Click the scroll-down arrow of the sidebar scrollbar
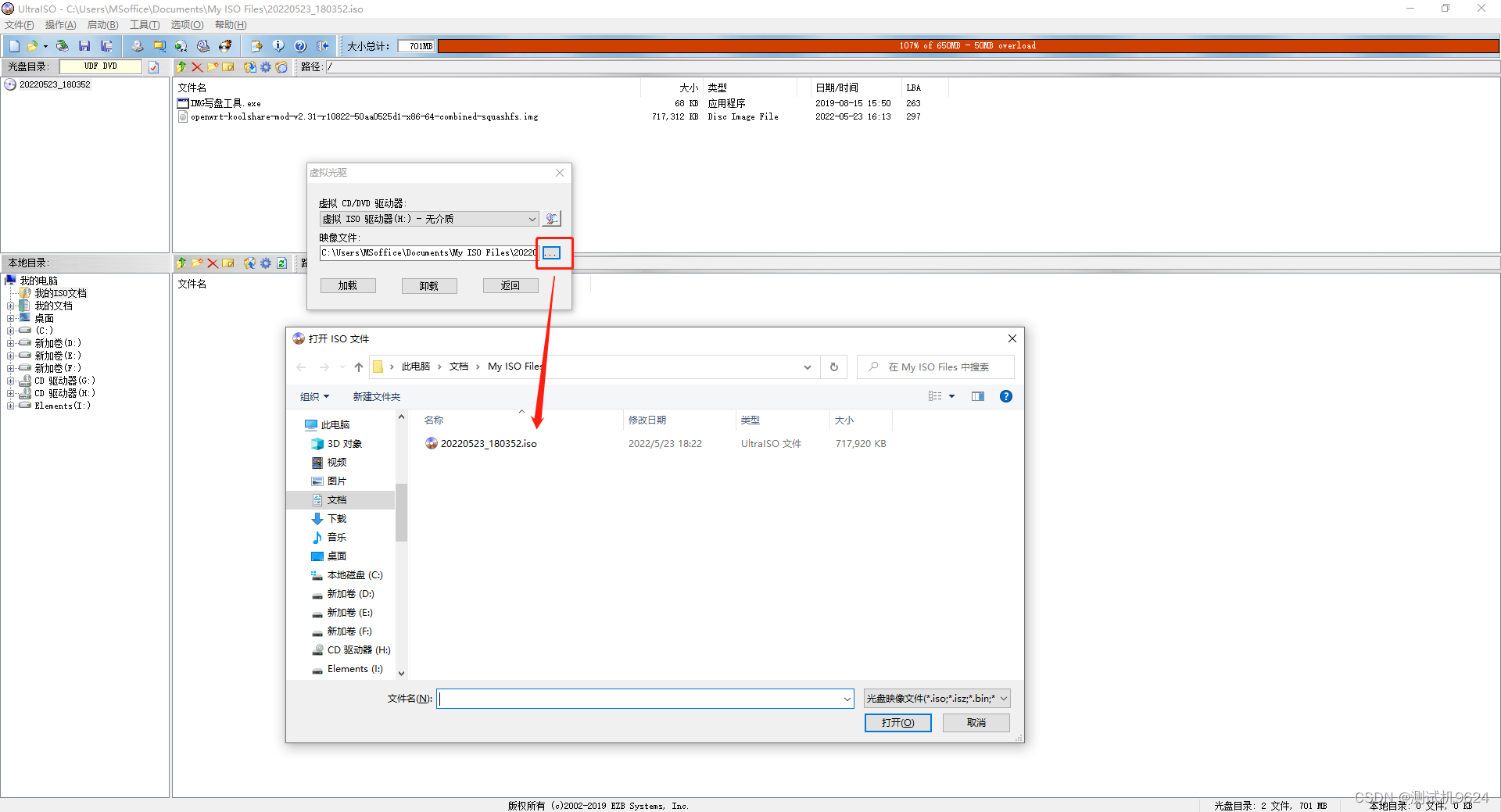This screenshot has width=1501, height=812. pos(402,673)
